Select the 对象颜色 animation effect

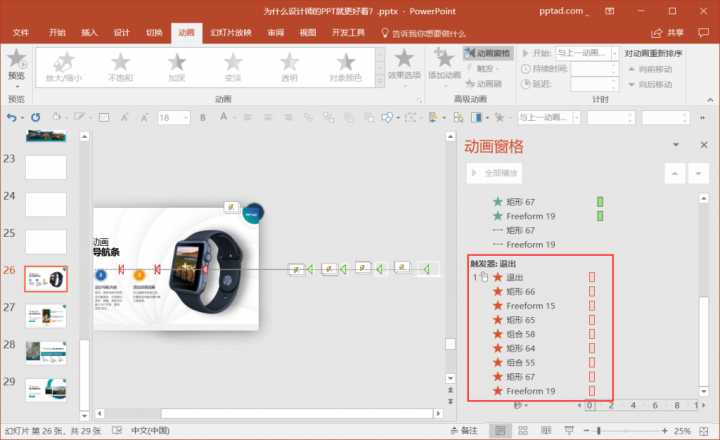346,68
